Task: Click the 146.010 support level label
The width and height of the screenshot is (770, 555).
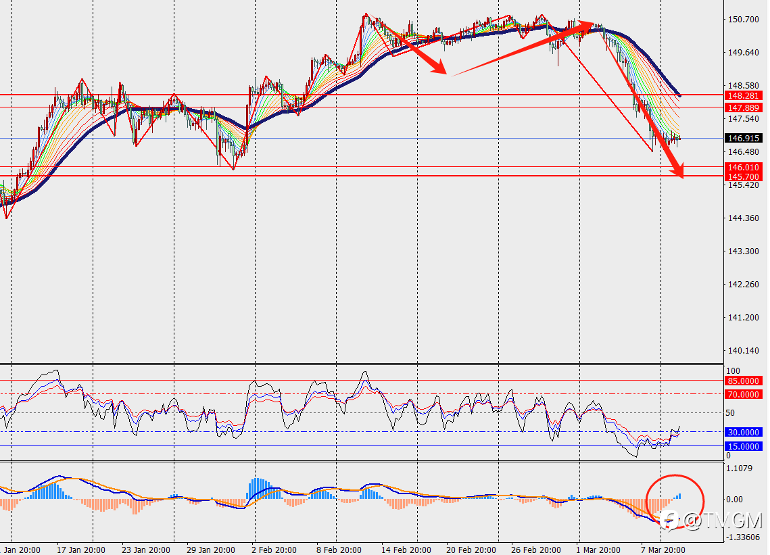Action: point(743,167)
